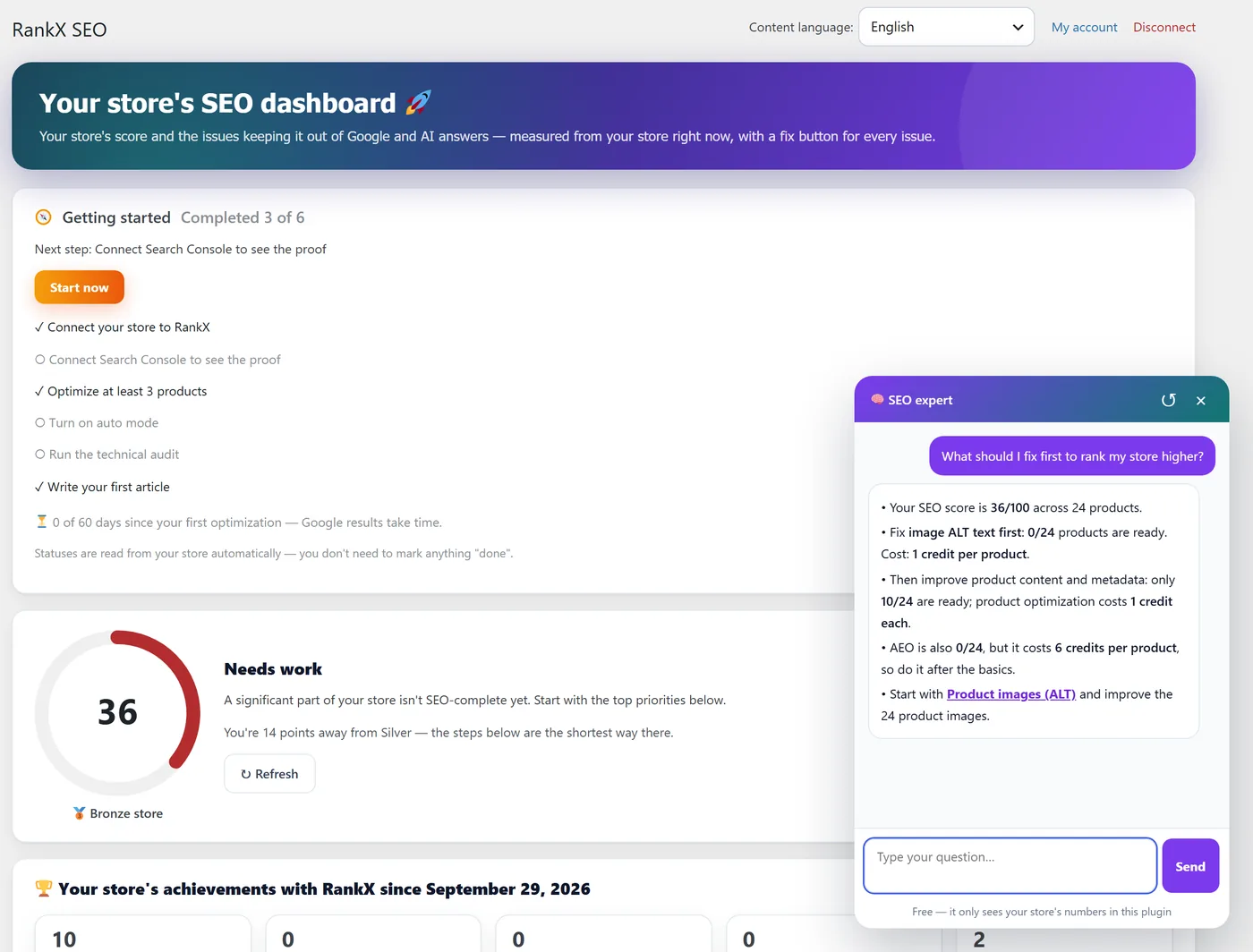
Task: Click the "Free — it only sees your store's numbers" note
Action: click(x=1042, y=912)
